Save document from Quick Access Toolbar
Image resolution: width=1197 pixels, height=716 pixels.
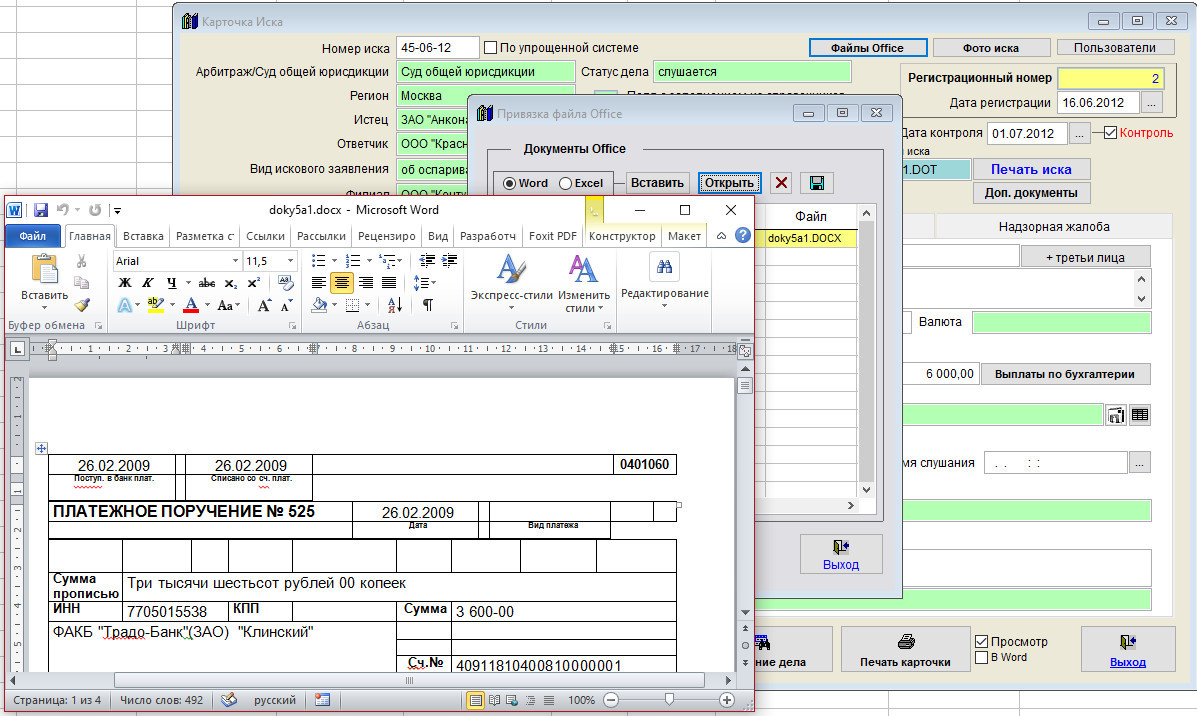pyautogui.click(x=41, y=210)
